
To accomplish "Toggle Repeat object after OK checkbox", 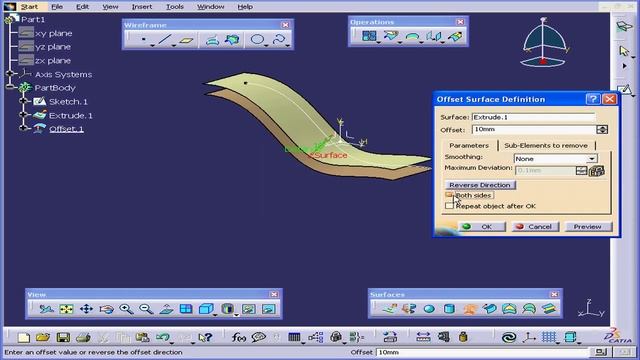I will pyautogui.click(x=449, y=206).
